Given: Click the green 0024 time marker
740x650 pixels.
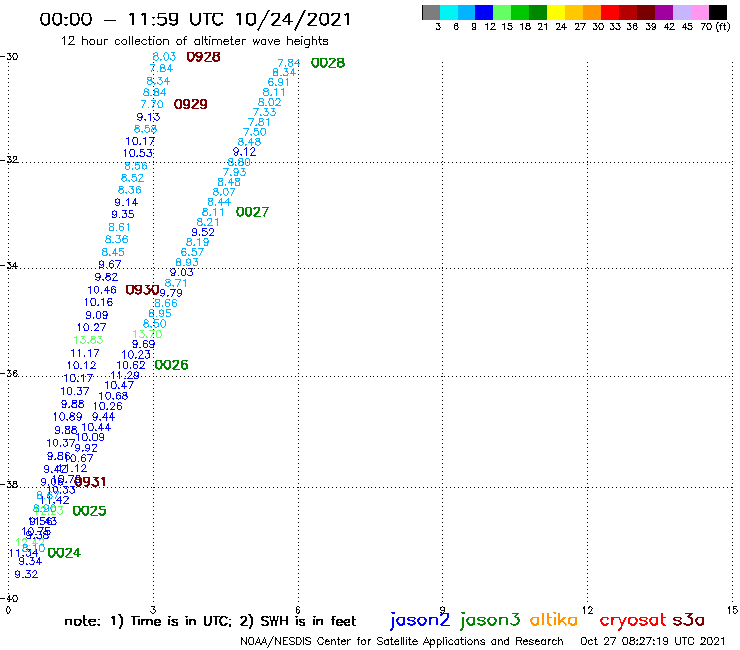Looking at the screenshot, I should (x=64, y=553).
